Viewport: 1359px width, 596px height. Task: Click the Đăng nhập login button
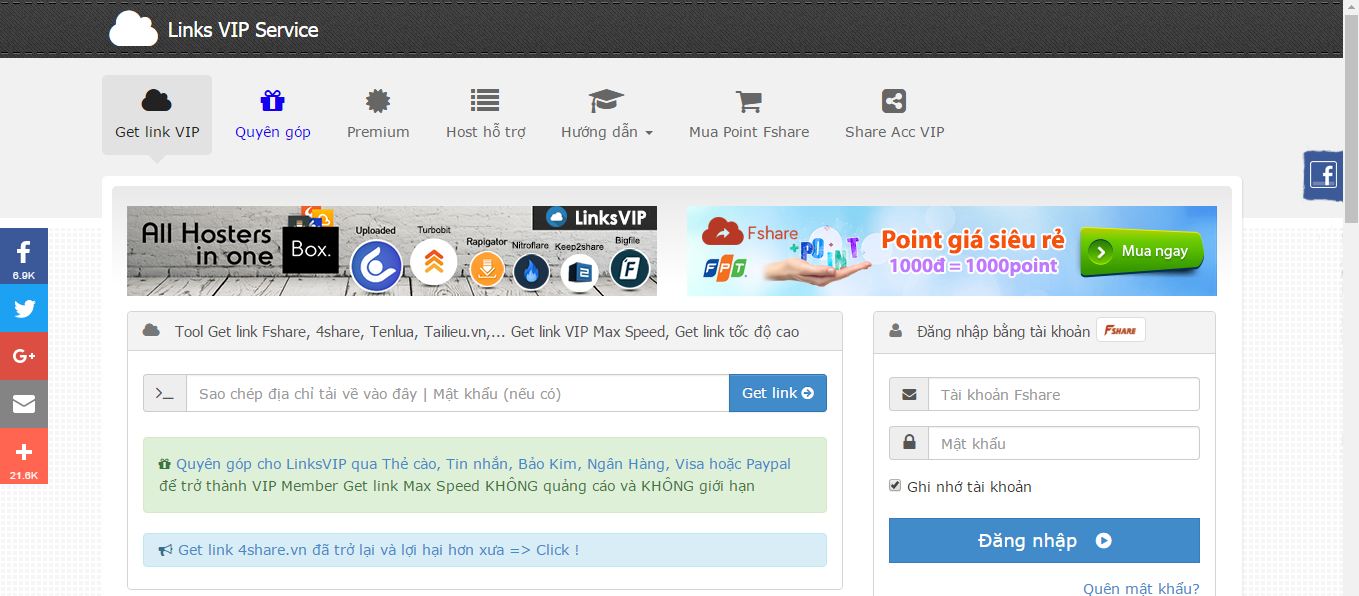pos(1044,541)
